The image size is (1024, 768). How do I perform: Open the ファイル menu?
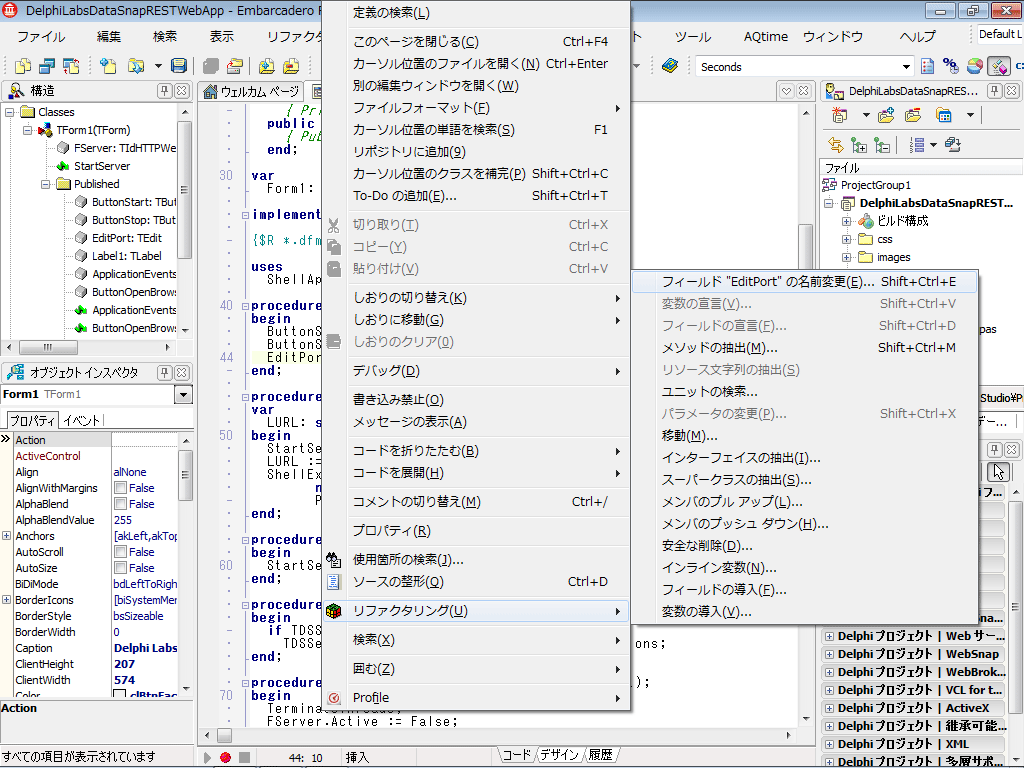[41, 37]
